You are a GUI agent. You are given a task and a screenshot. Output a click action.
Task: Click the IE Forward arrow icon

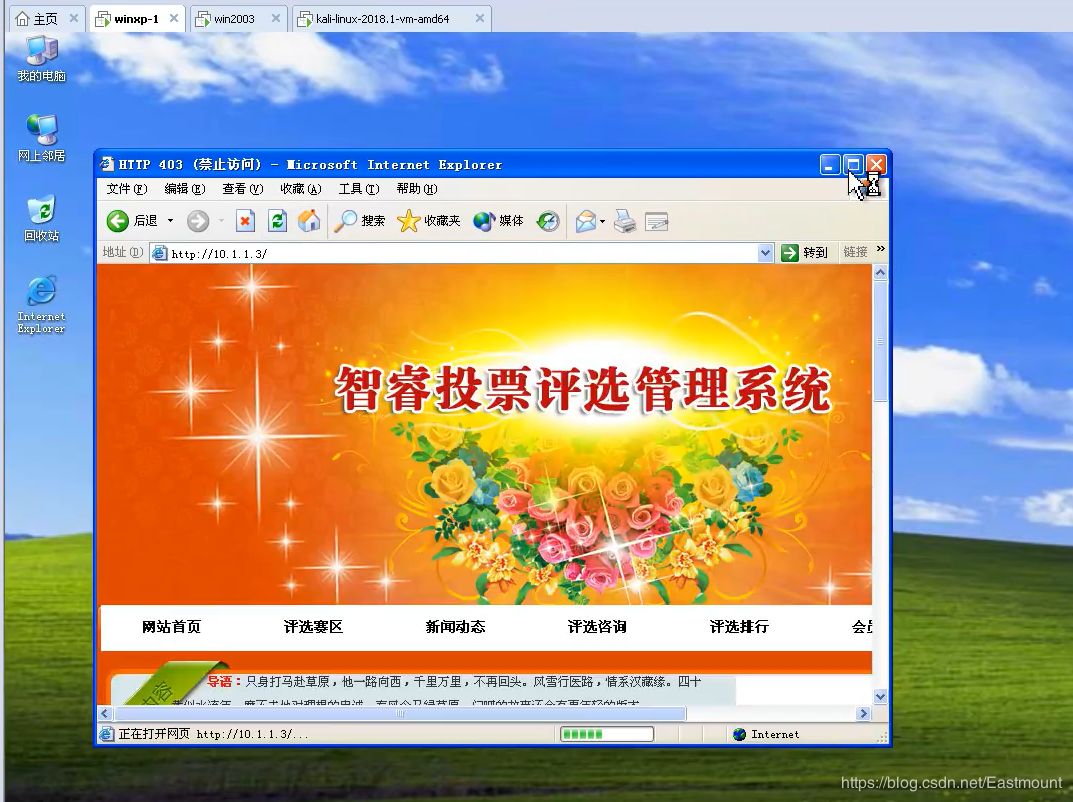click(x=198, y=221)
